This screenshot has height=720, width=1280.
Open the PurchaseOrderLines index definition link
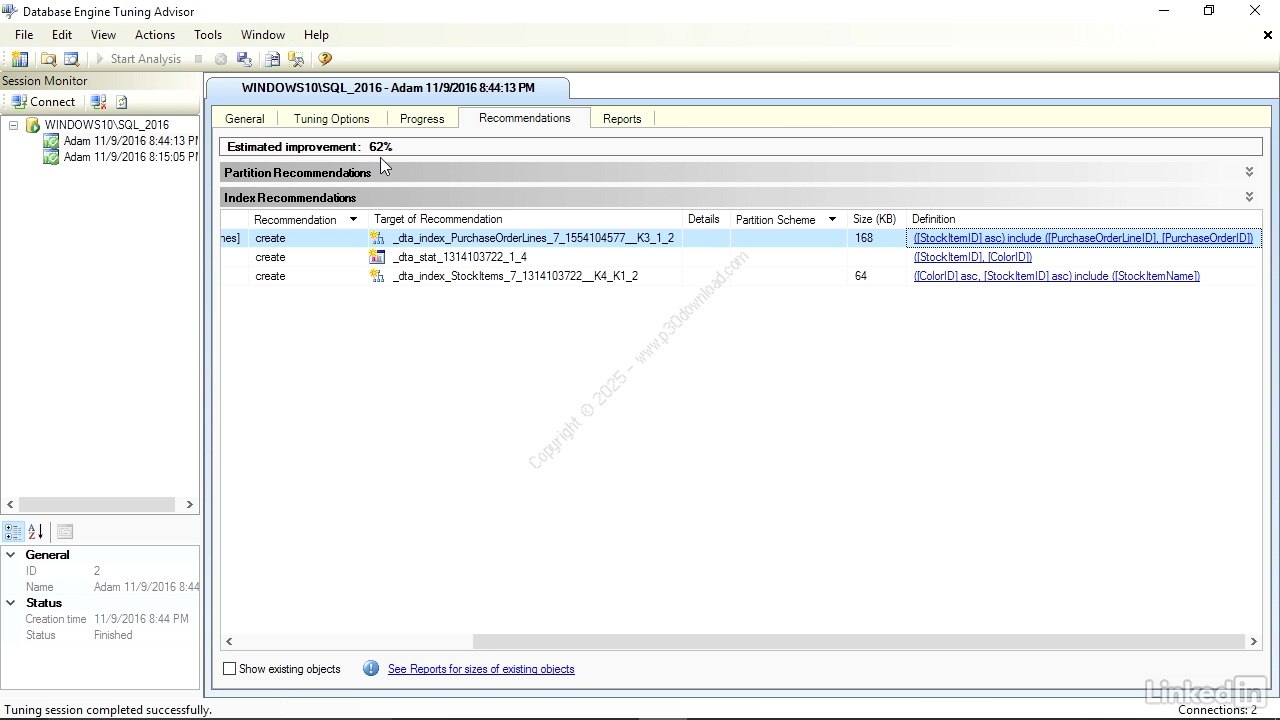tap(1083, 238)
